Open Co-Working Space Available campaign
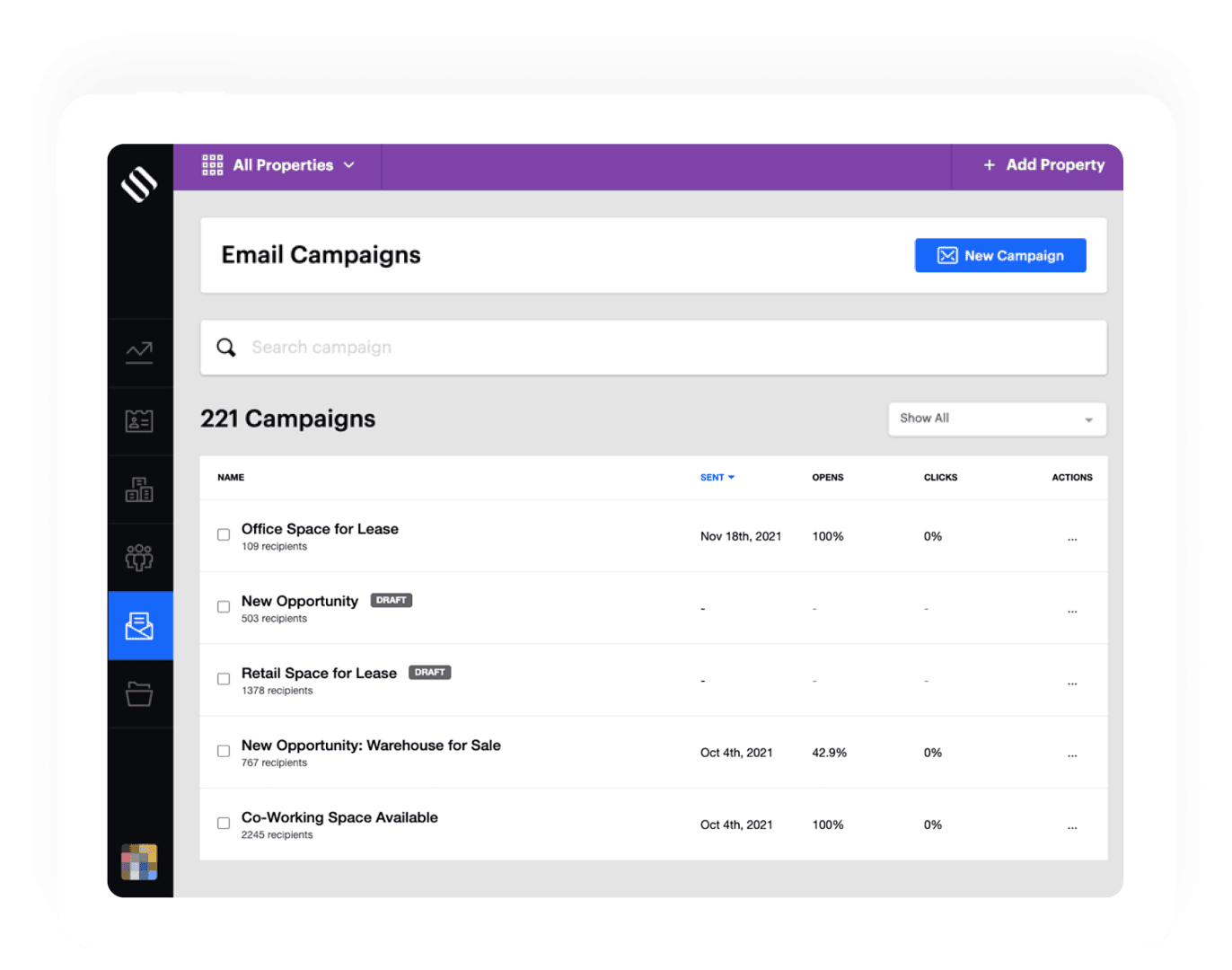Image resolution: width=1232 pixels, height=970 pixels. [339, 817]
